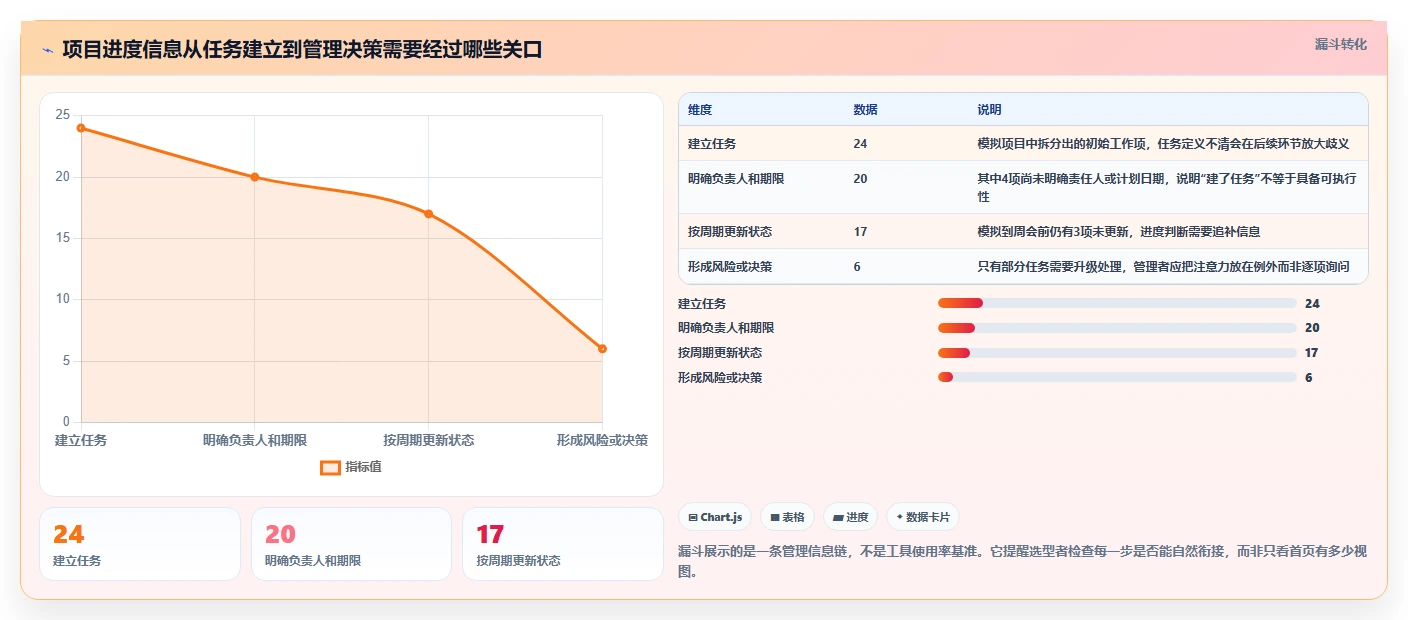Image resolution: width=1408 pixels, height=620 pixels.
Task: Select the 数据卡片 tag
Action: [922, 517]
